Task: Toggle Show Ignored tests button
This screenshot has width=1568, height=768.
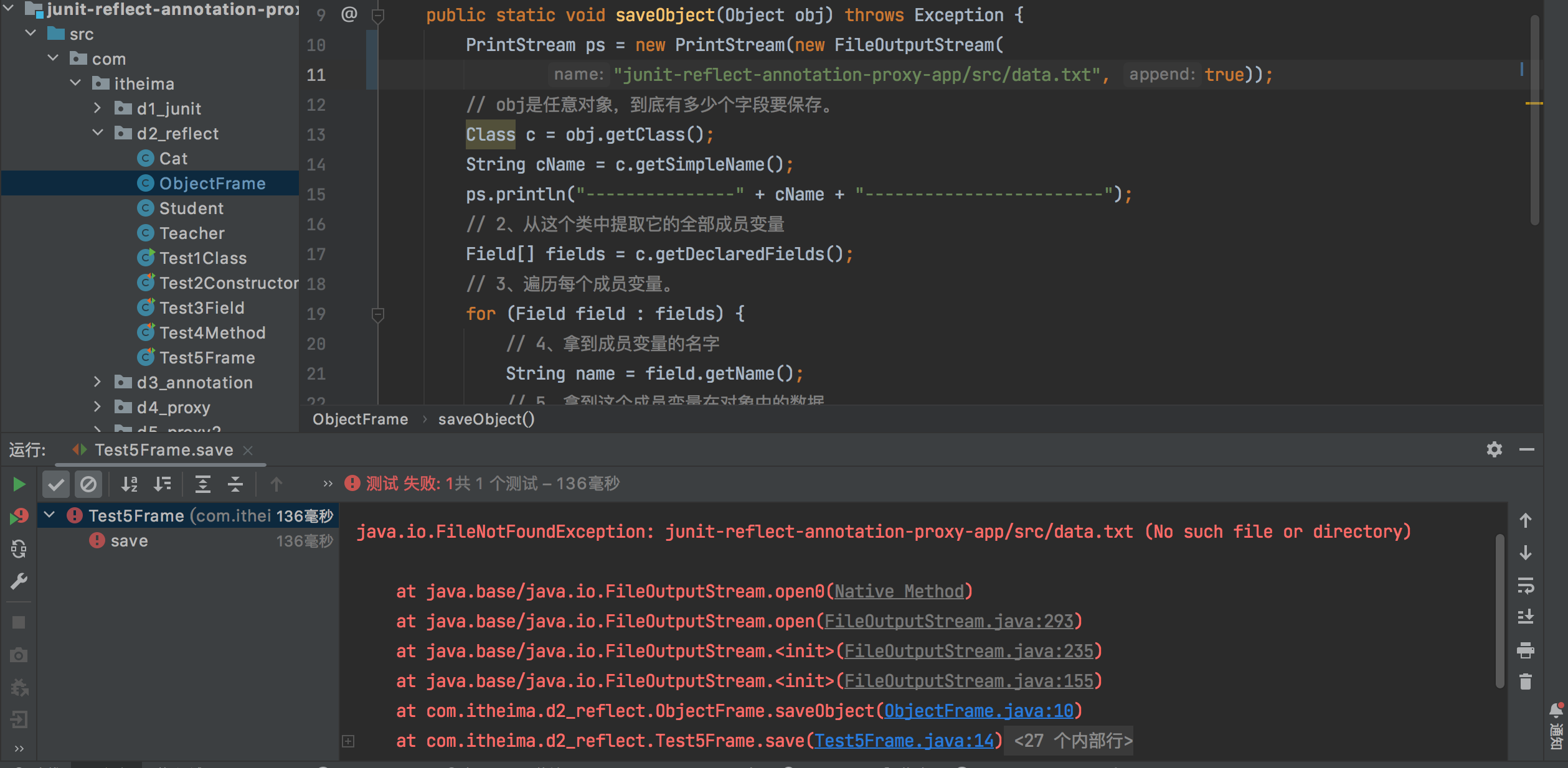Action: pos(88,484)
